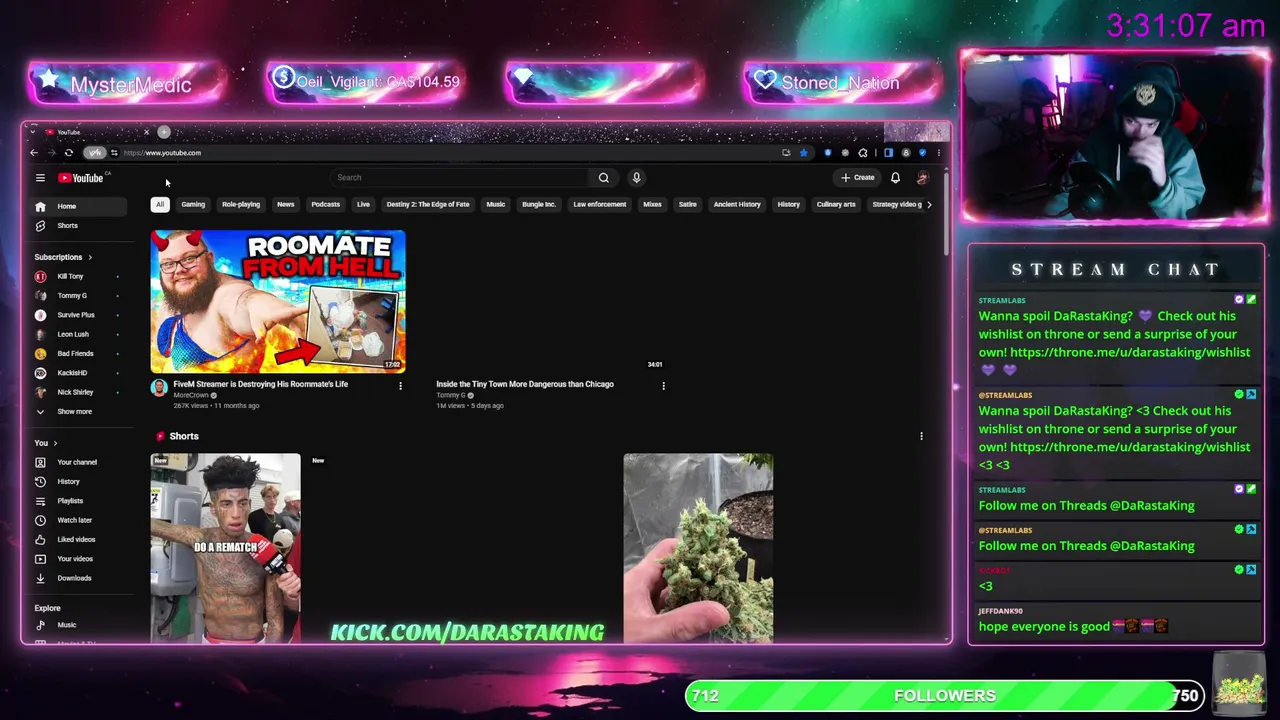This screenshot has height=720, width=1280.
Task: Select the Culinary arts filter chip
Action: coord(836,205)
